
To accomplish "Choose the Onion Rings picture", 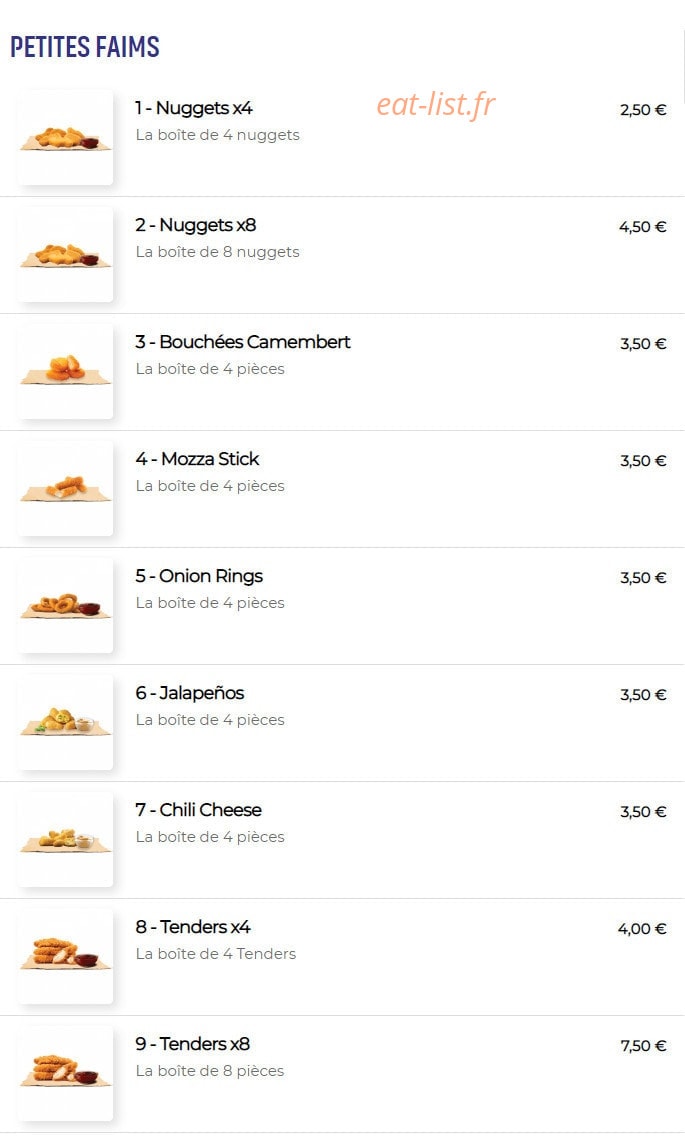I will pyautogui.click(x=65, y=606).
